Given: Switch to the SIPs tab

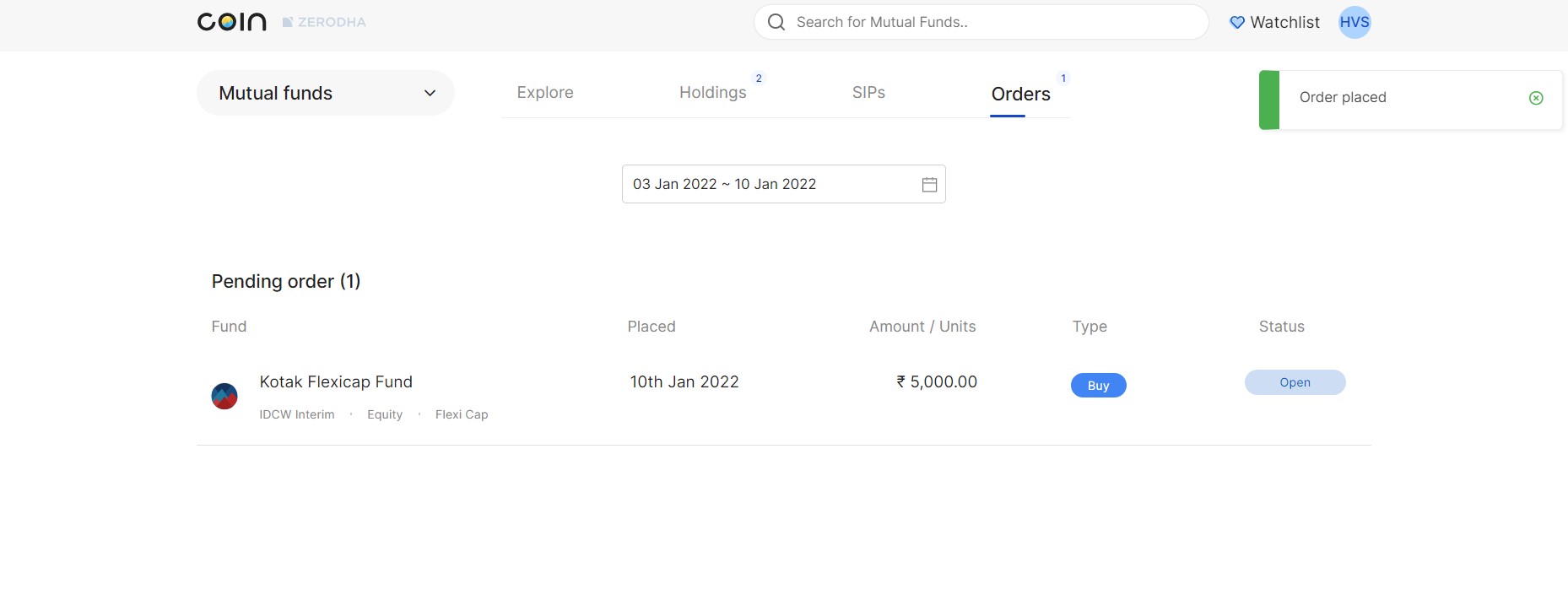Looking at the screenshot, I should pyautogui.click(x=868, y=93).
